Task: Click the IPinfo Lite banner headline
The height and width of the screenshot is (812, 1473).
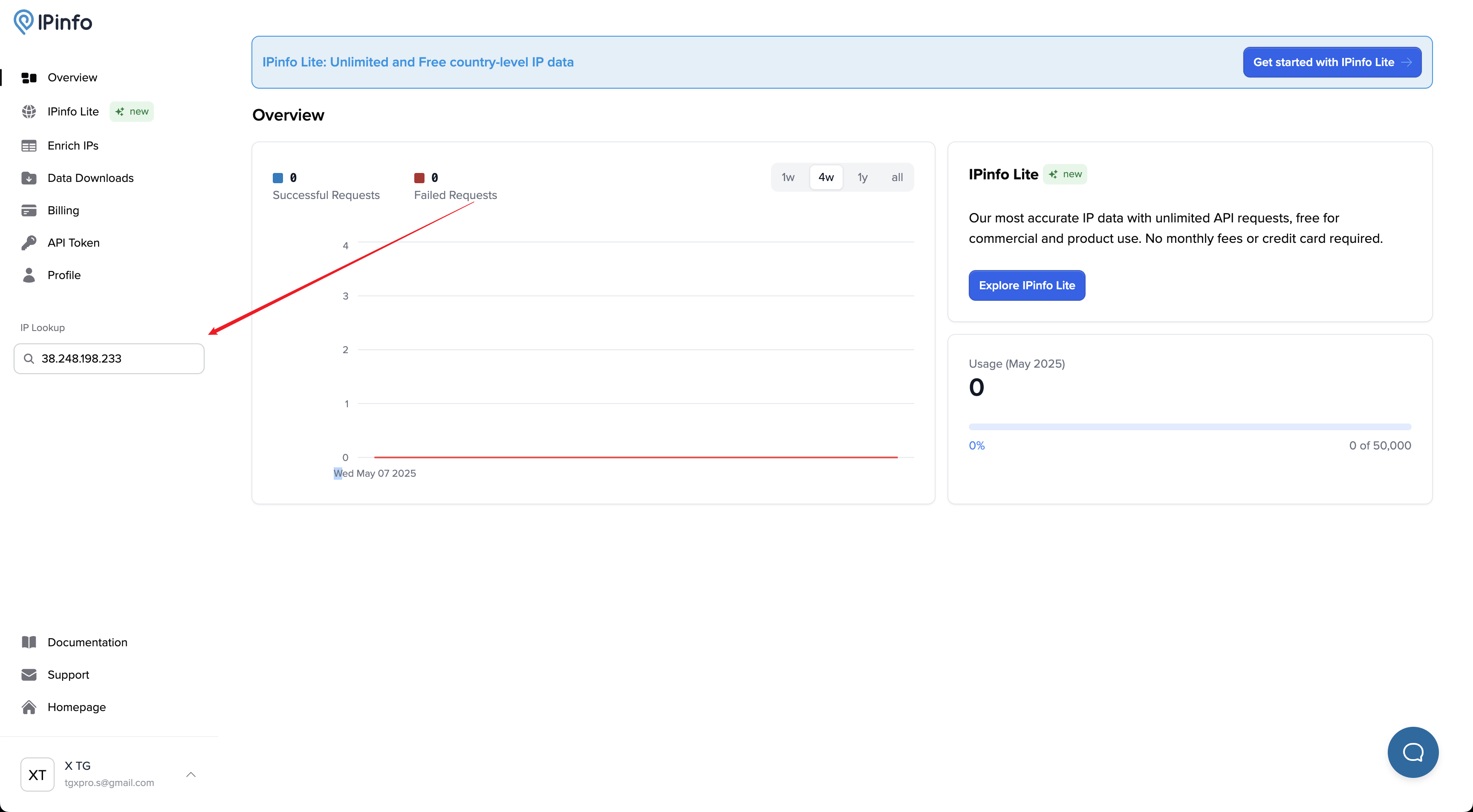Action: tap(417, 62)
